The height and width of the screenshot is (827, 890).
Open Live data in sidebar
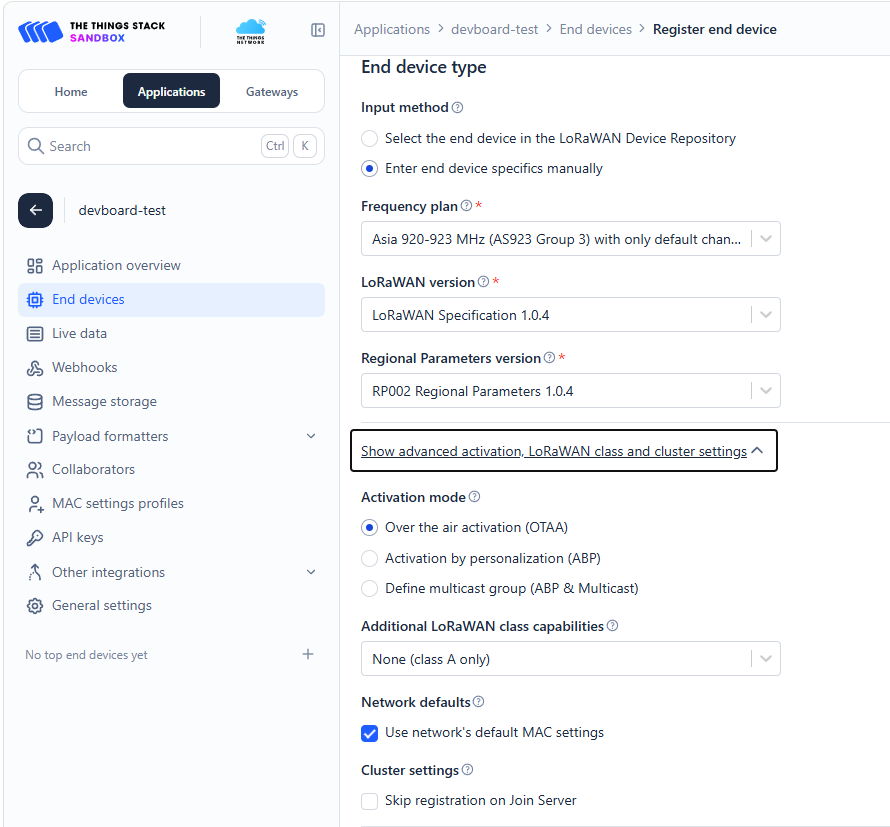point(171,334)
